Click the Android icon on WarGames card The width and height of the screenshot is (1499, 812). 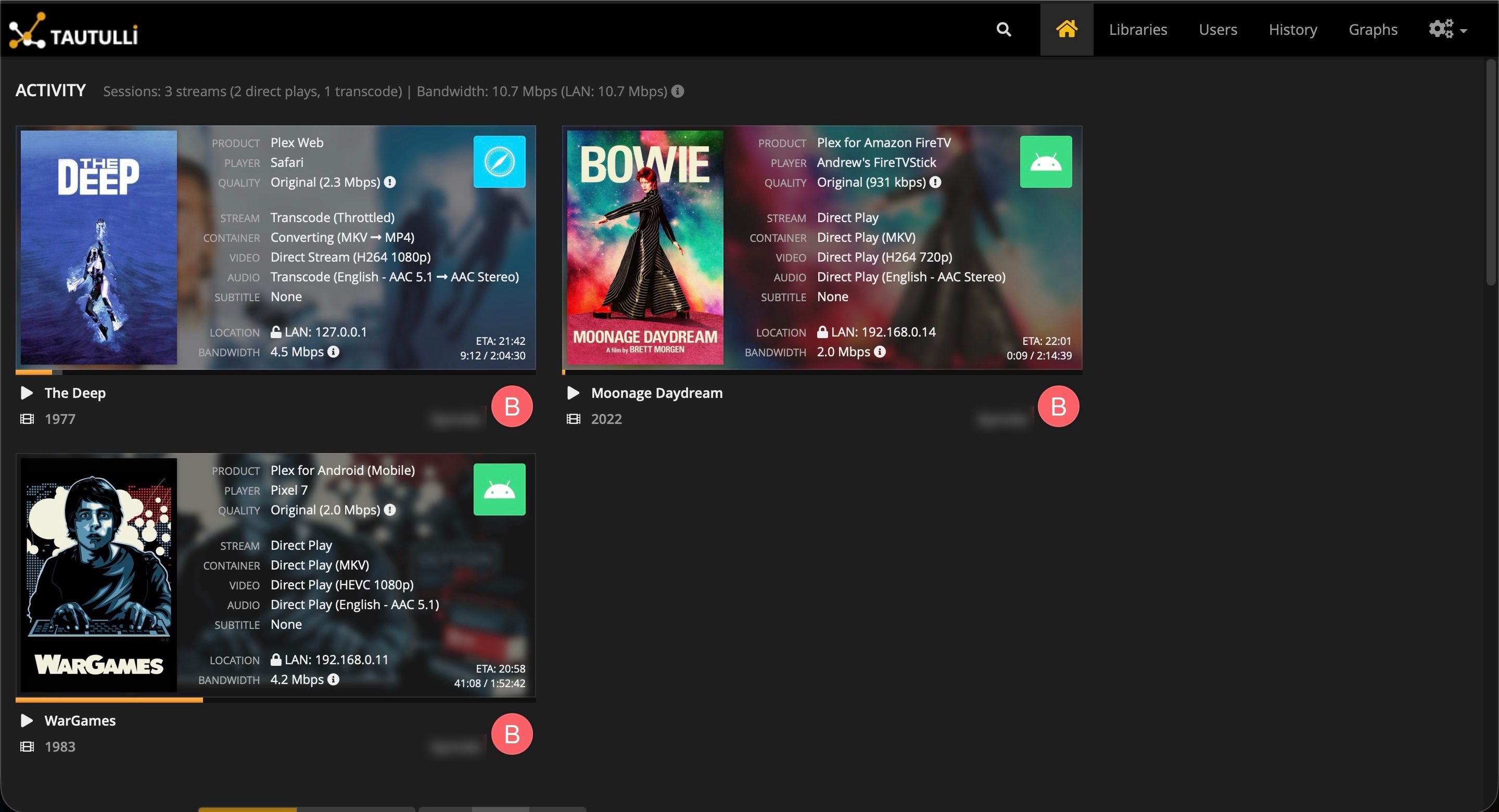click(x=499, y=489)
